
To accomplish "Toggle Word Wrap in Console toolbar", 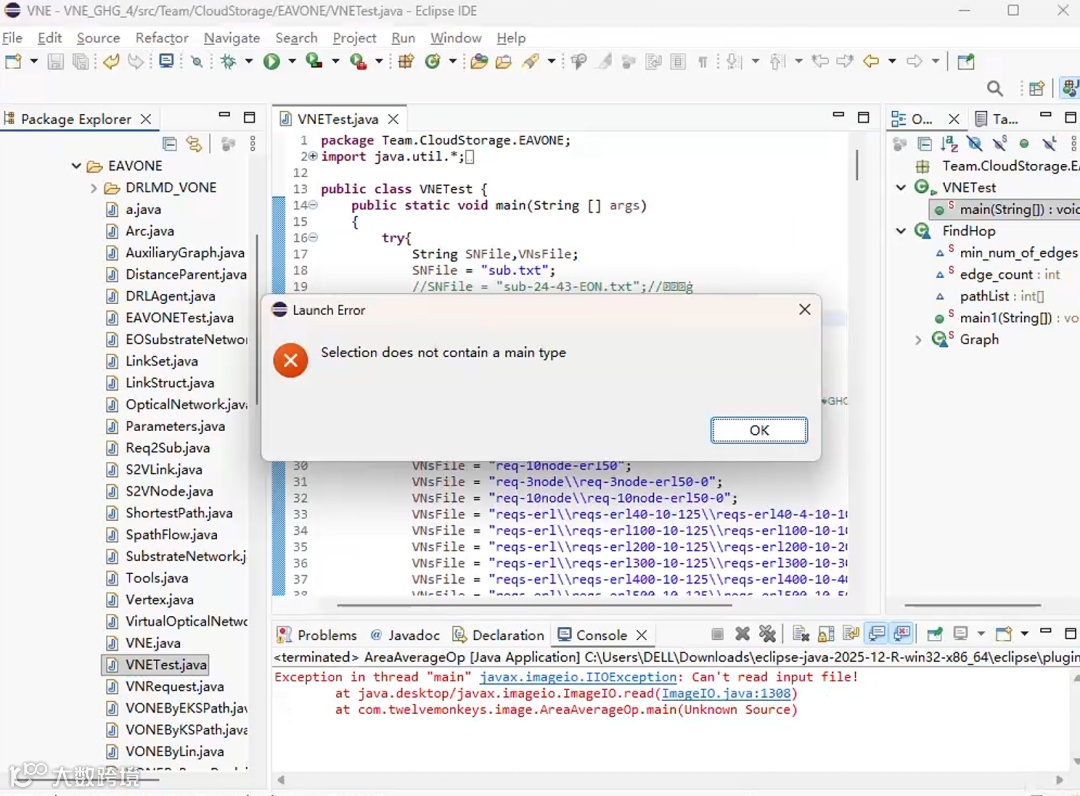I will [851, 633].
